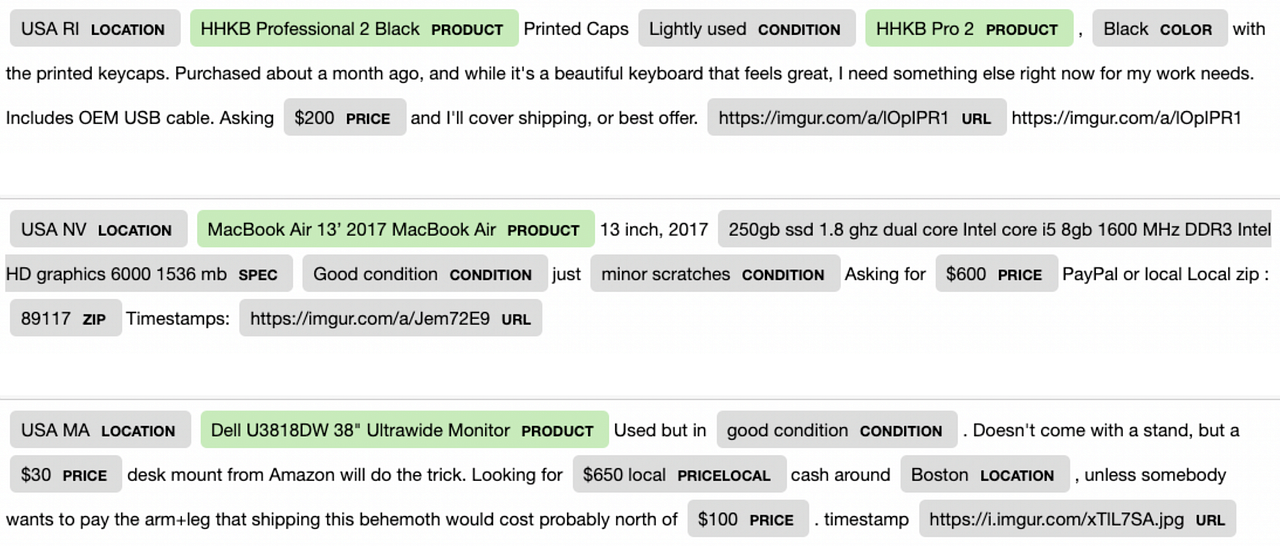Viewport: 1280px width, 546px height.
Task: Select the $600 price tag
Action: 996,274
